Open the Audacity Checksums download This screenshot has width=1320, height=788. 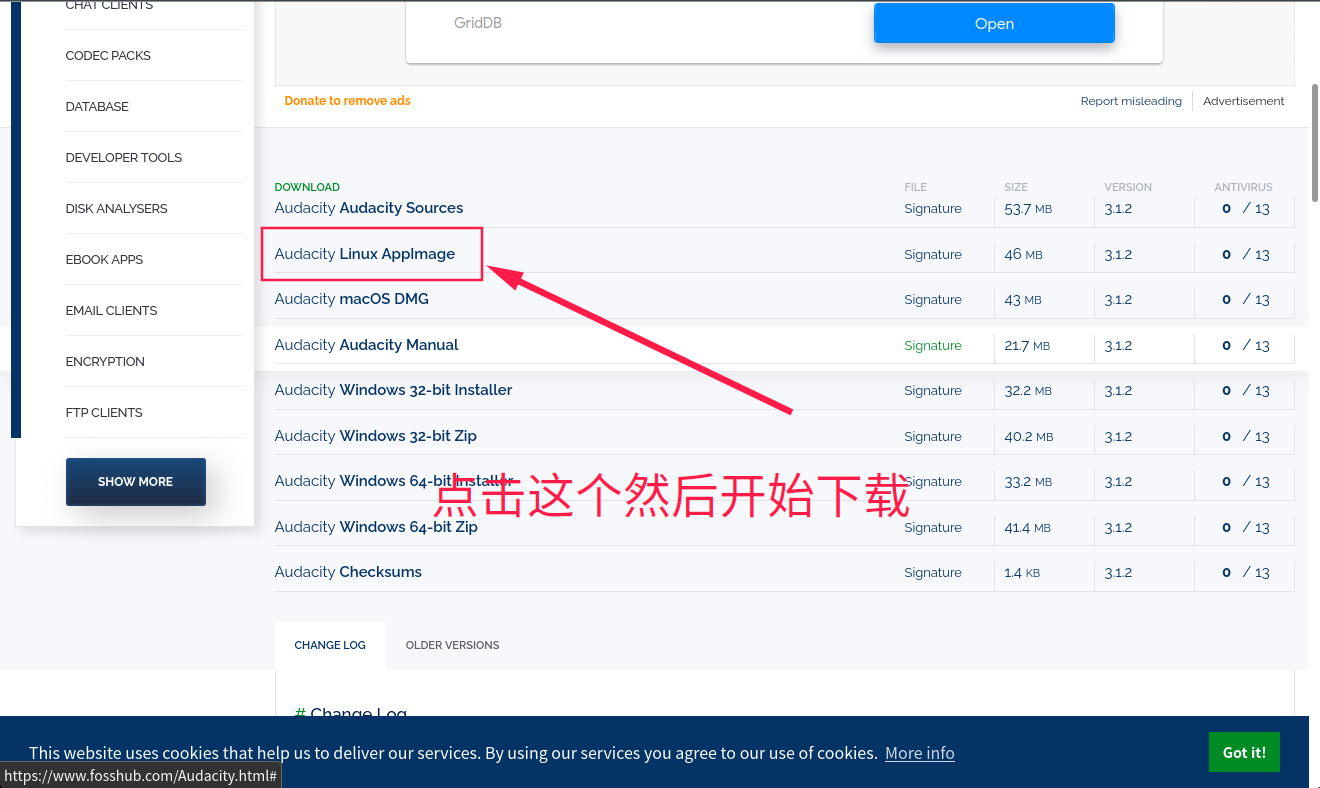point(348,572)
